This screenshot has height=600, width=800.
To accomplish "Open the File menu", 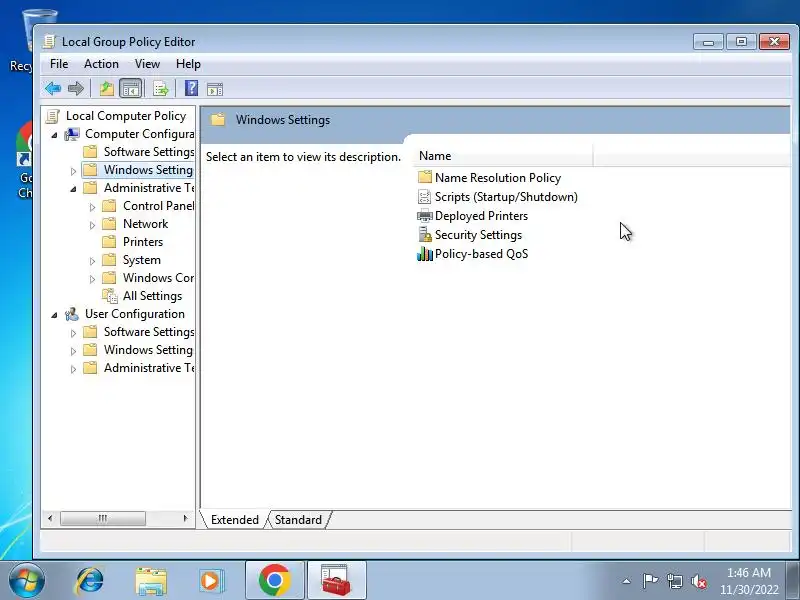I will coord(59,64).
